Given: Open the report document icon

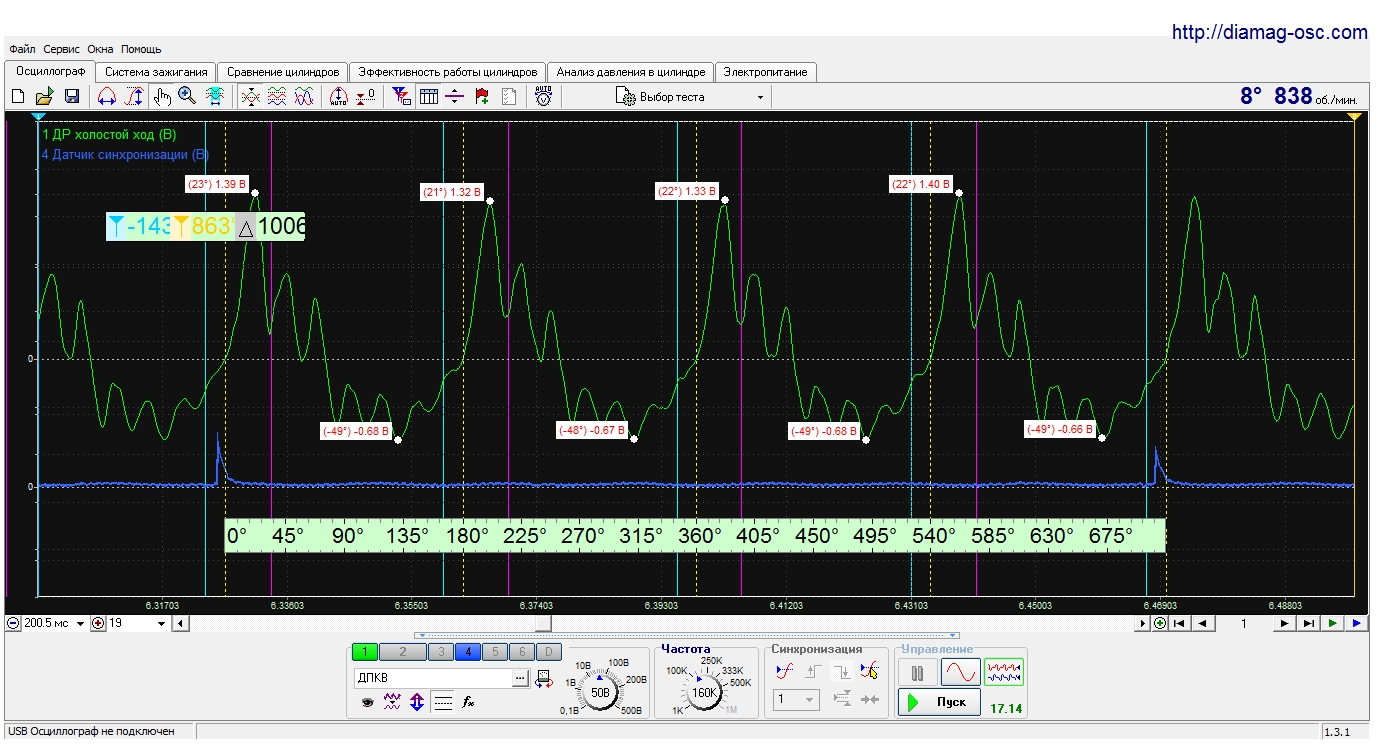Looking at the screenshot, I should coord(508,97).
